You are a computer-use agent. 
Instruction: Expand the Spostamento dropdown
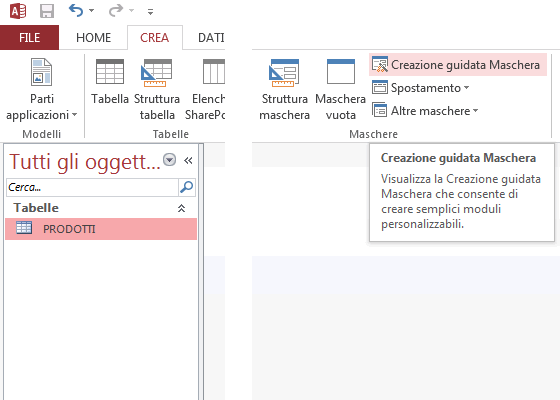coord(421,88)
